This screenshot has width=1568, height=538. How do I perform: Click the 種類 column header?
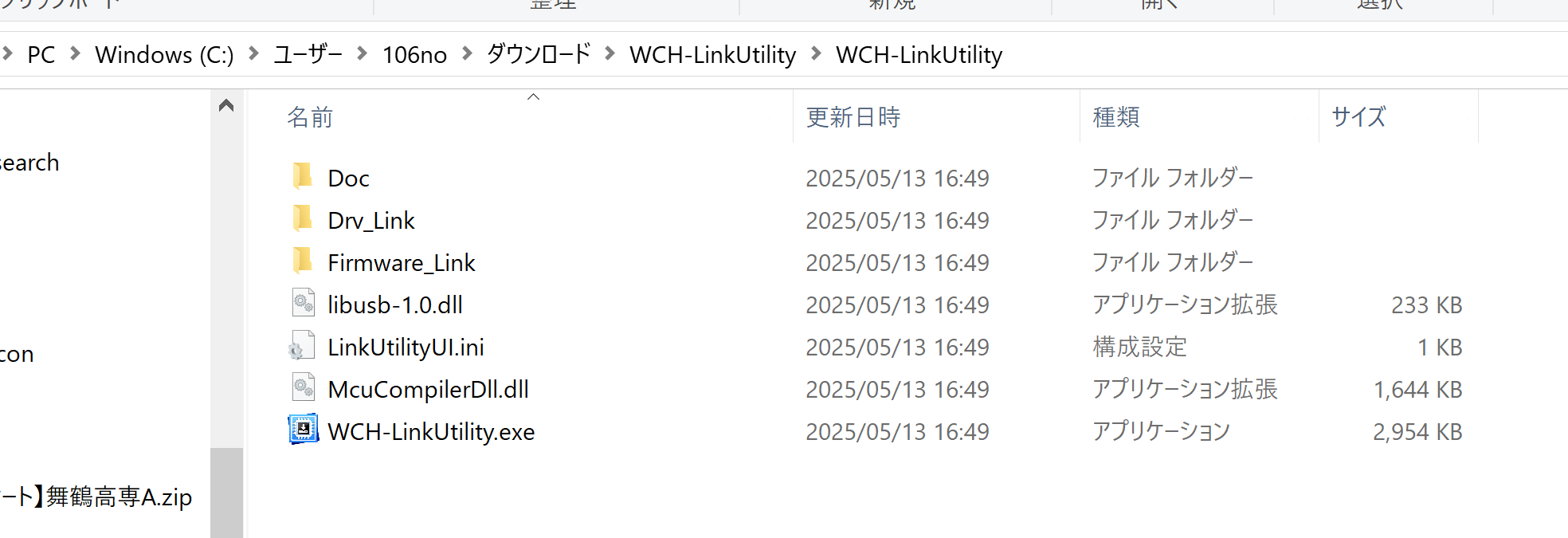coord(1115,117)
